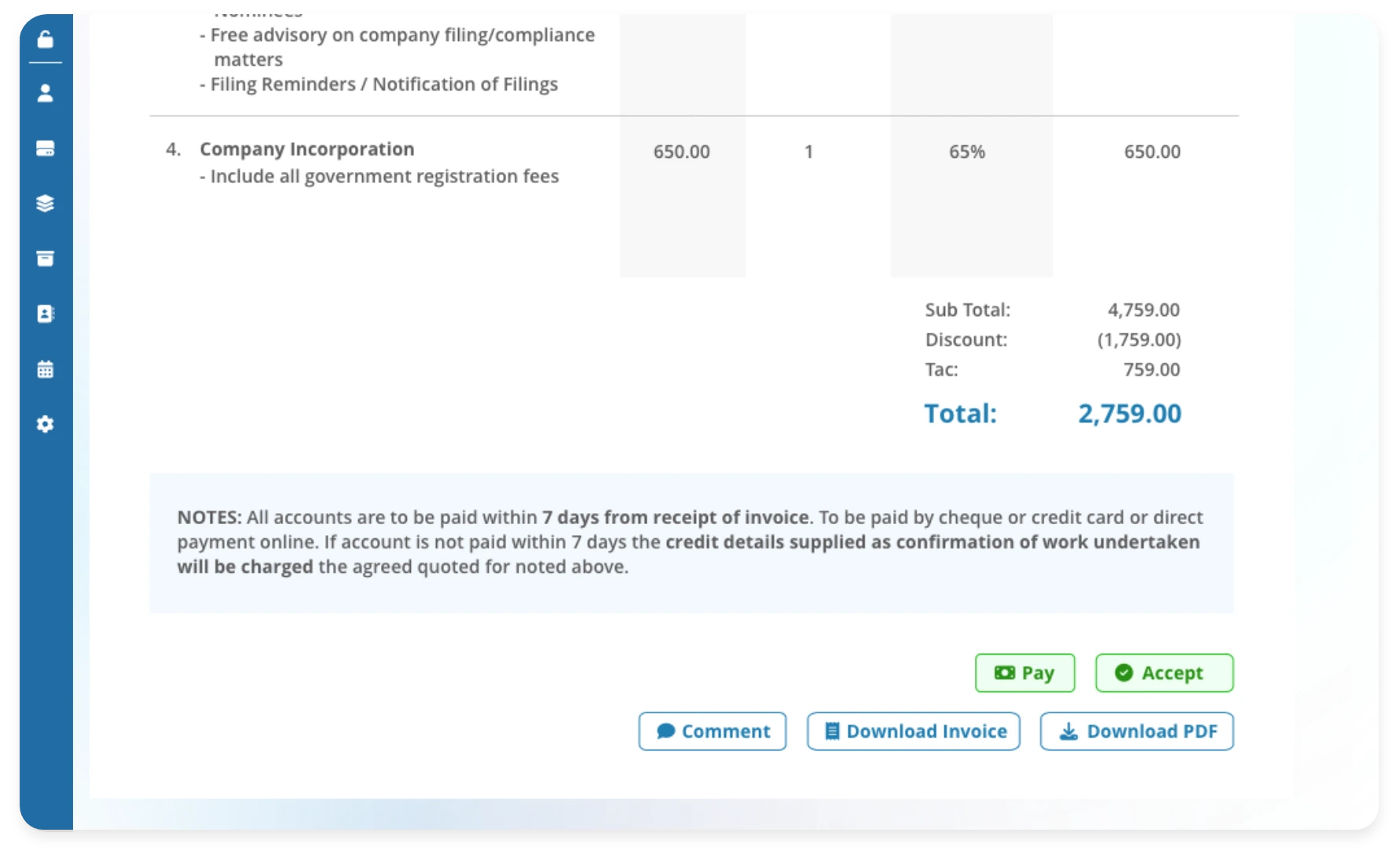1400x858 pixels.
Task: Open Settings via the gear icon
Action: click(x=45, y=423)
